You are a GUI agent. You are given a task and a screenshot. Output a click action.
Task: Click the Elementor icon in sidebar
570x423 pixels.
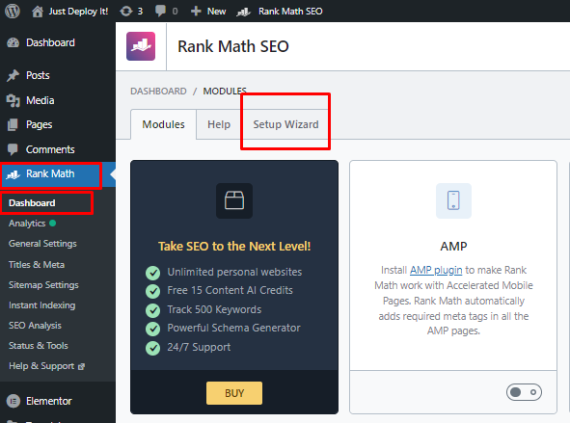click(13, 401)
